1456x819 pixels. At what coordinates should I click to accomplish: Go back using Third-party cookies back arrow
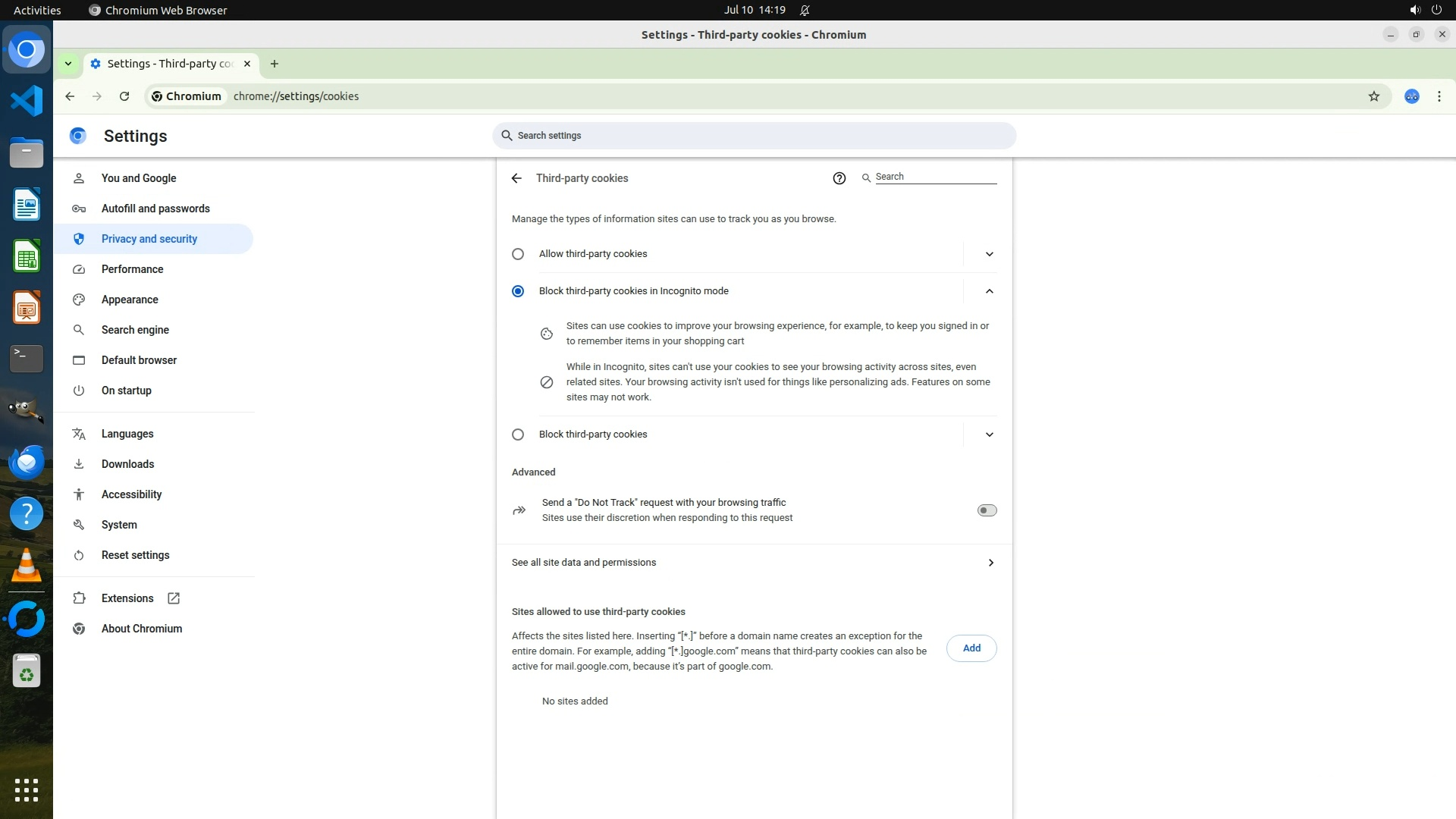pos(516,178)
